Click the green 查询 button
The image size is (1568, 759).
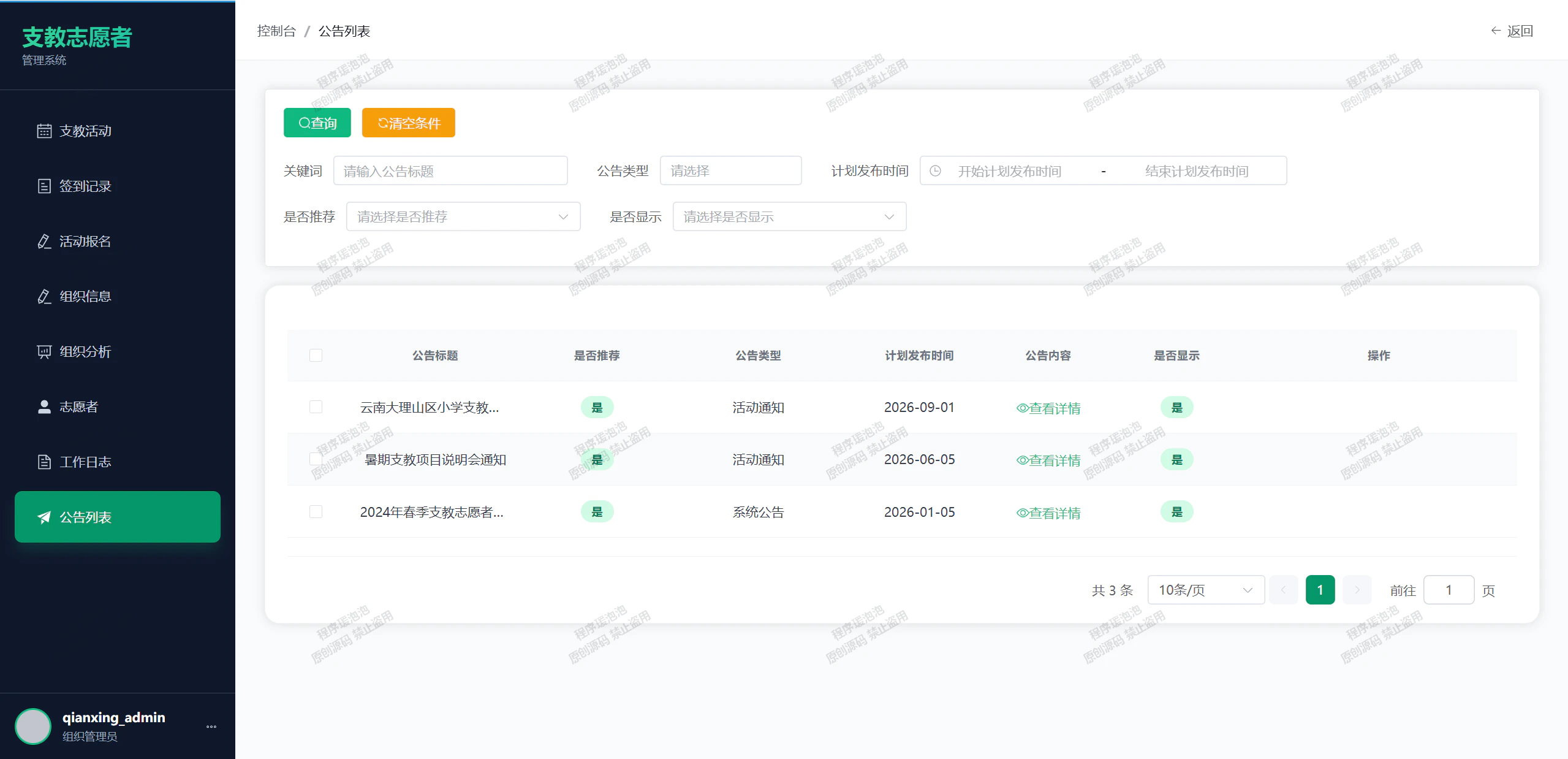(317, 123)
